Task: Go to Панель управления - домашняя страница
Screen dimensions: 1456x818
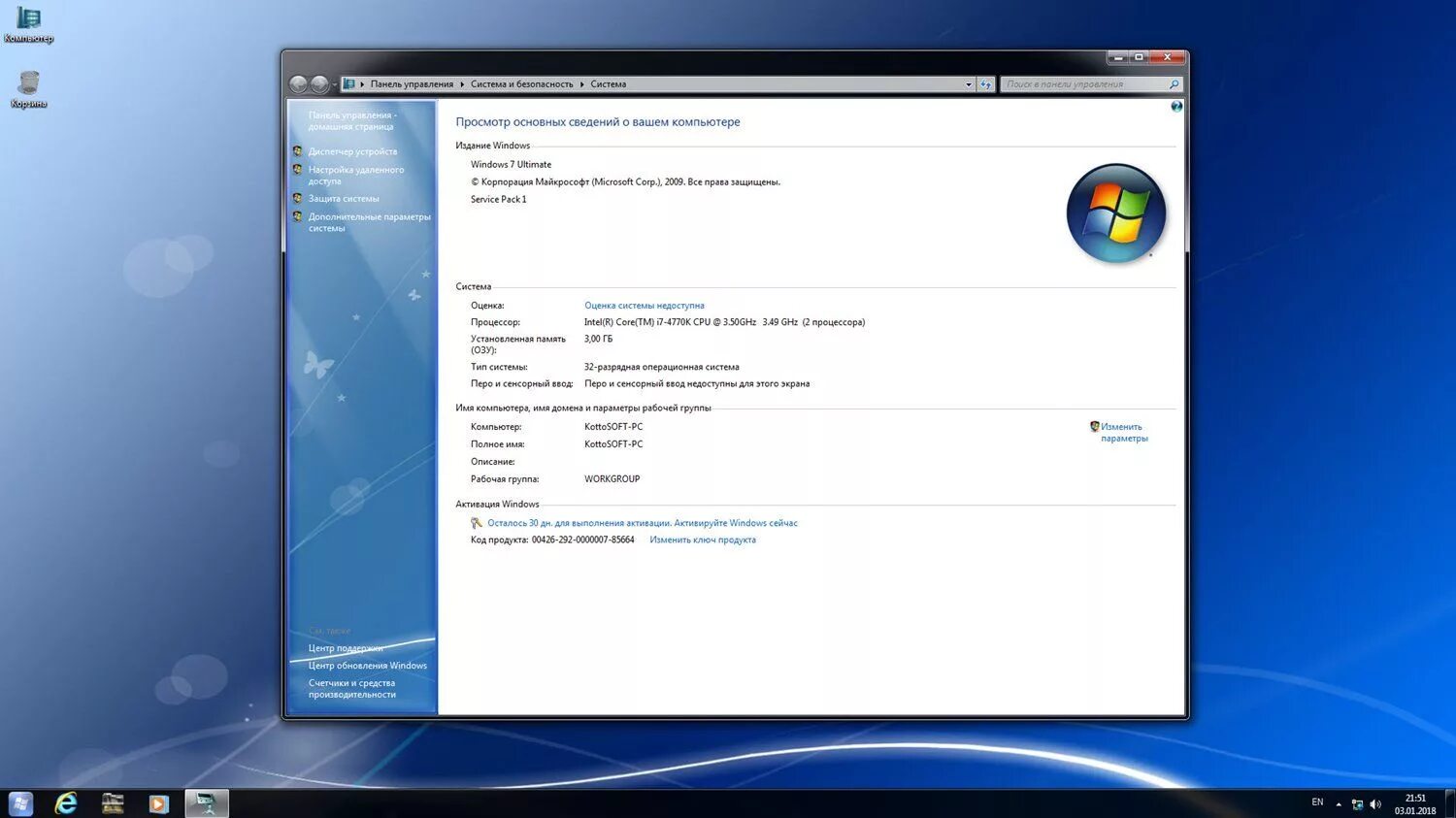Action: 351,121
